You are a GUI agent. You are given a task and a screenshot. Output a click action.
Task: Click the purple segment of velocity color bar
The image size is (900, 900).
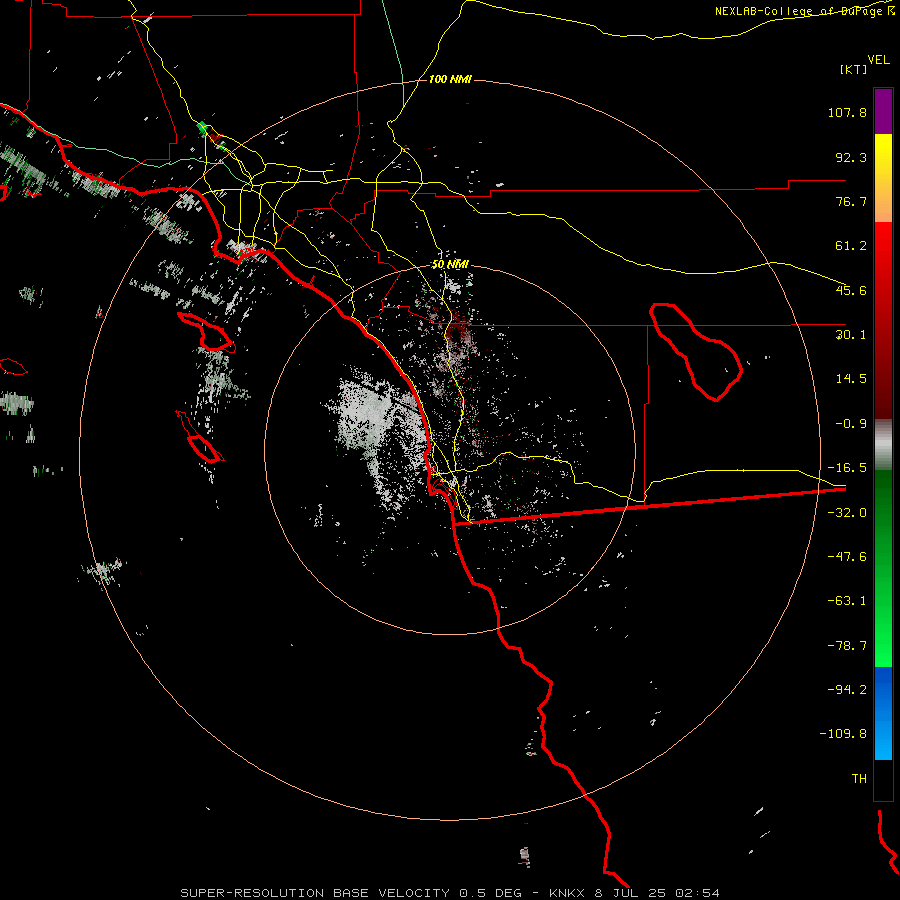[x=883, y=111]
